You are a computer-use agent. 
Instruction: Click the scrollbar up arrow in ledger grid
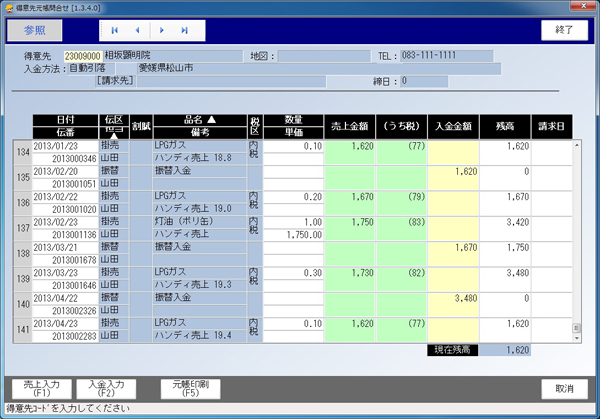click(576, 145)
